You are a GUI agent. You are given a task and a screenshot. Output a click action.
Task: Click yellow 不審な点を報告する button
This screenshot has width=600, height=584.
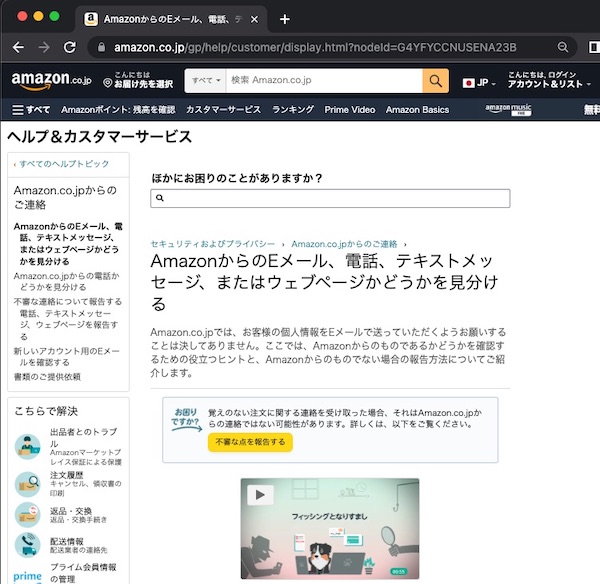[x=250, y=442]
